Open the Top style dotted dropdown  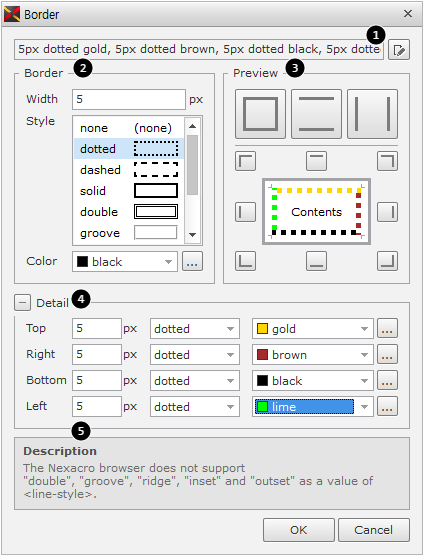point(195,329)
